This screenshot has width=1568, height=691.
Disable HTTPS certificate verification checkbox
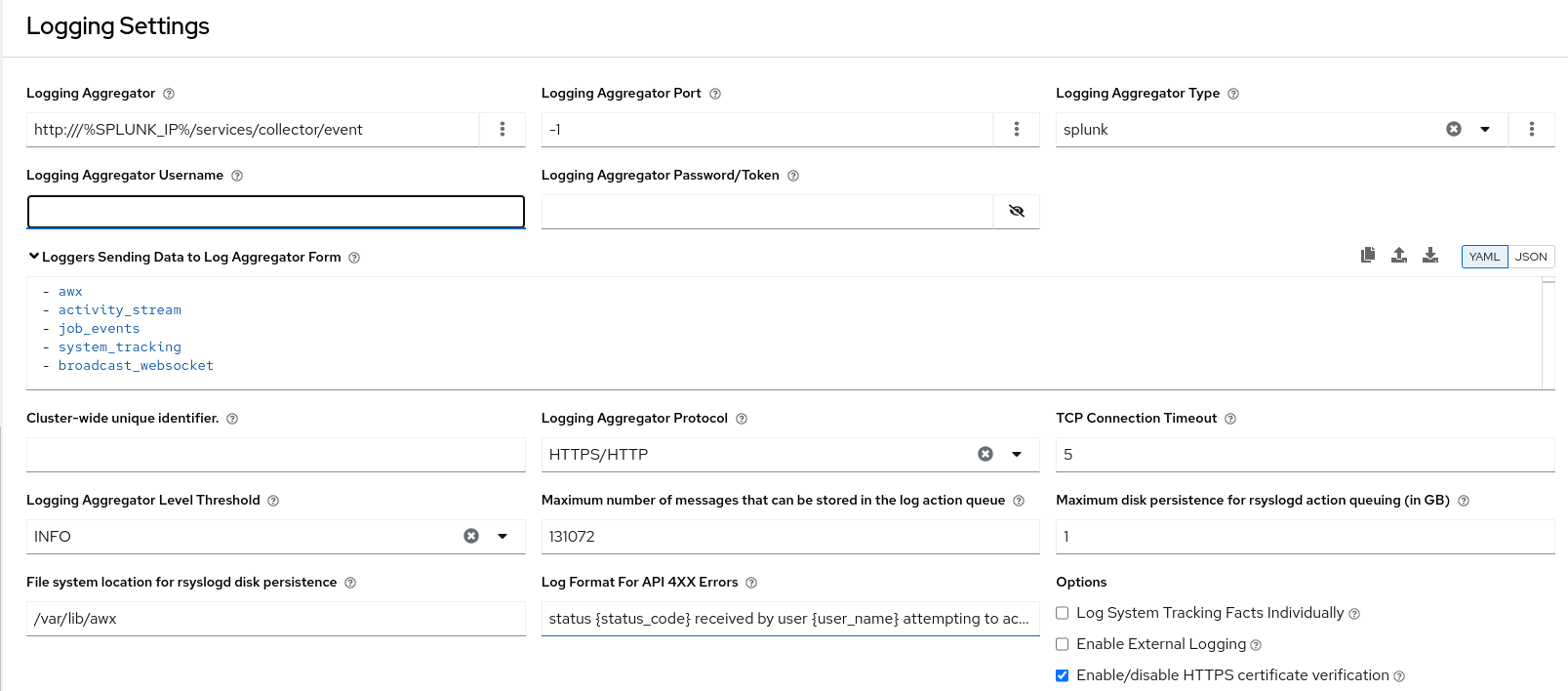[1063, 675]
